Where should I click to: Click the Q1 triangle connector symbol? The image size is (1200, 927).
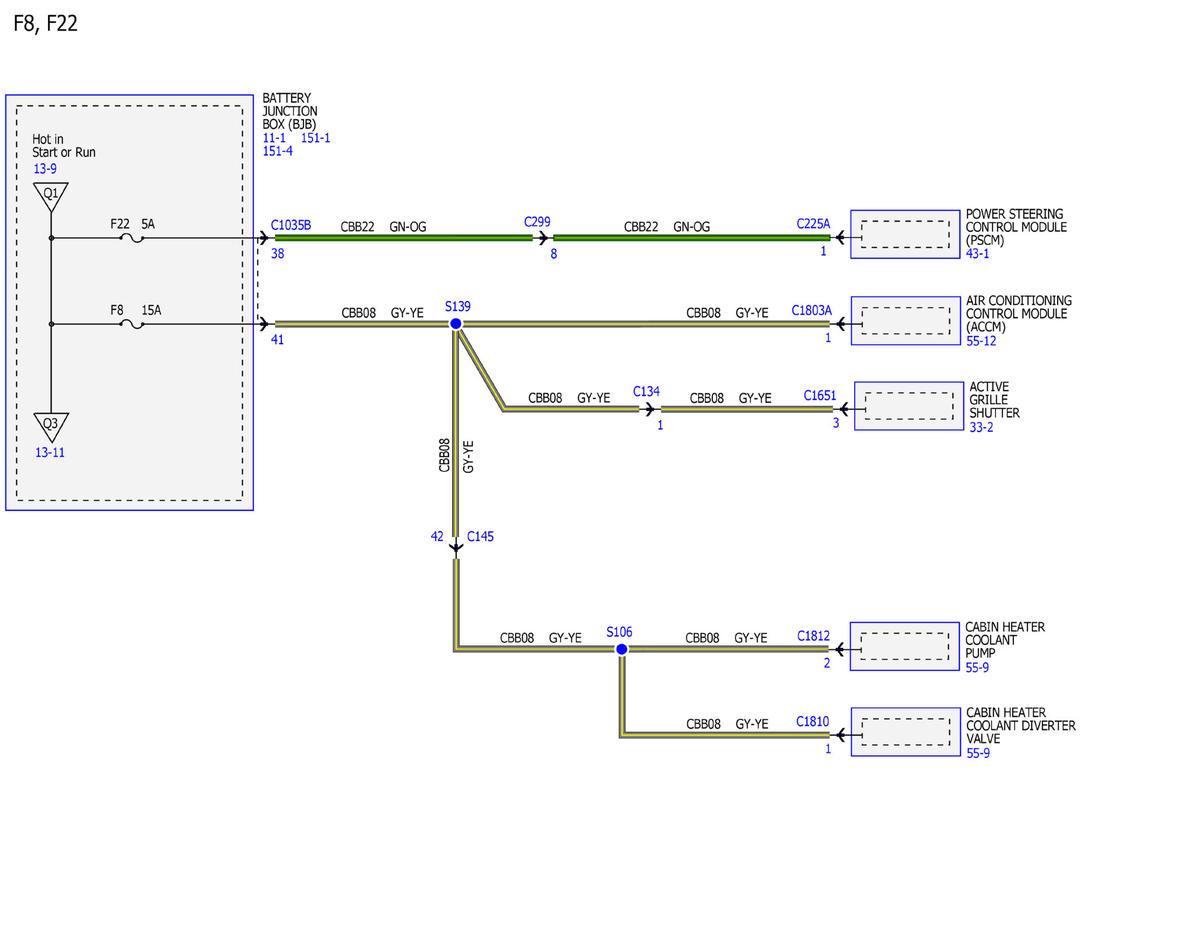(50, 195)
